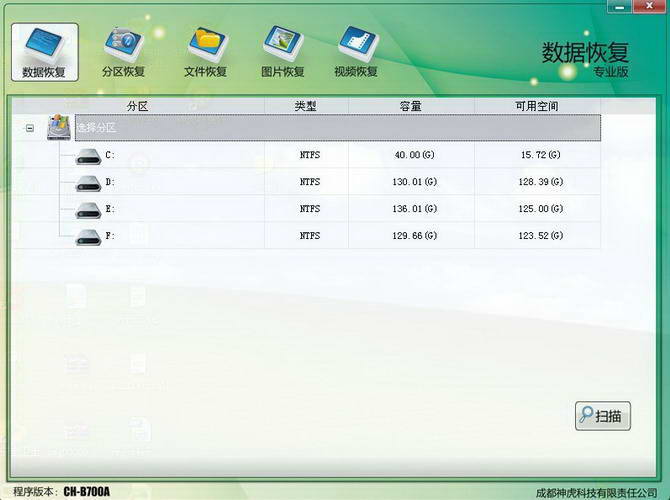Screen dimensions: 670x500
Task: Sort by the 容量 column header
Action: pos(410,106)
